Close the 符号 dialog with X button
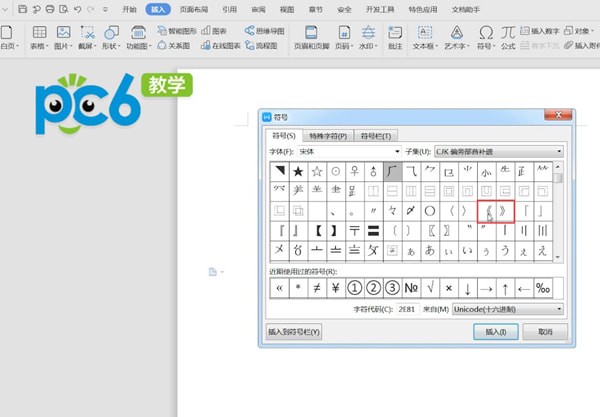The height and width of the screenshot is (417, 600). point(558,115)
